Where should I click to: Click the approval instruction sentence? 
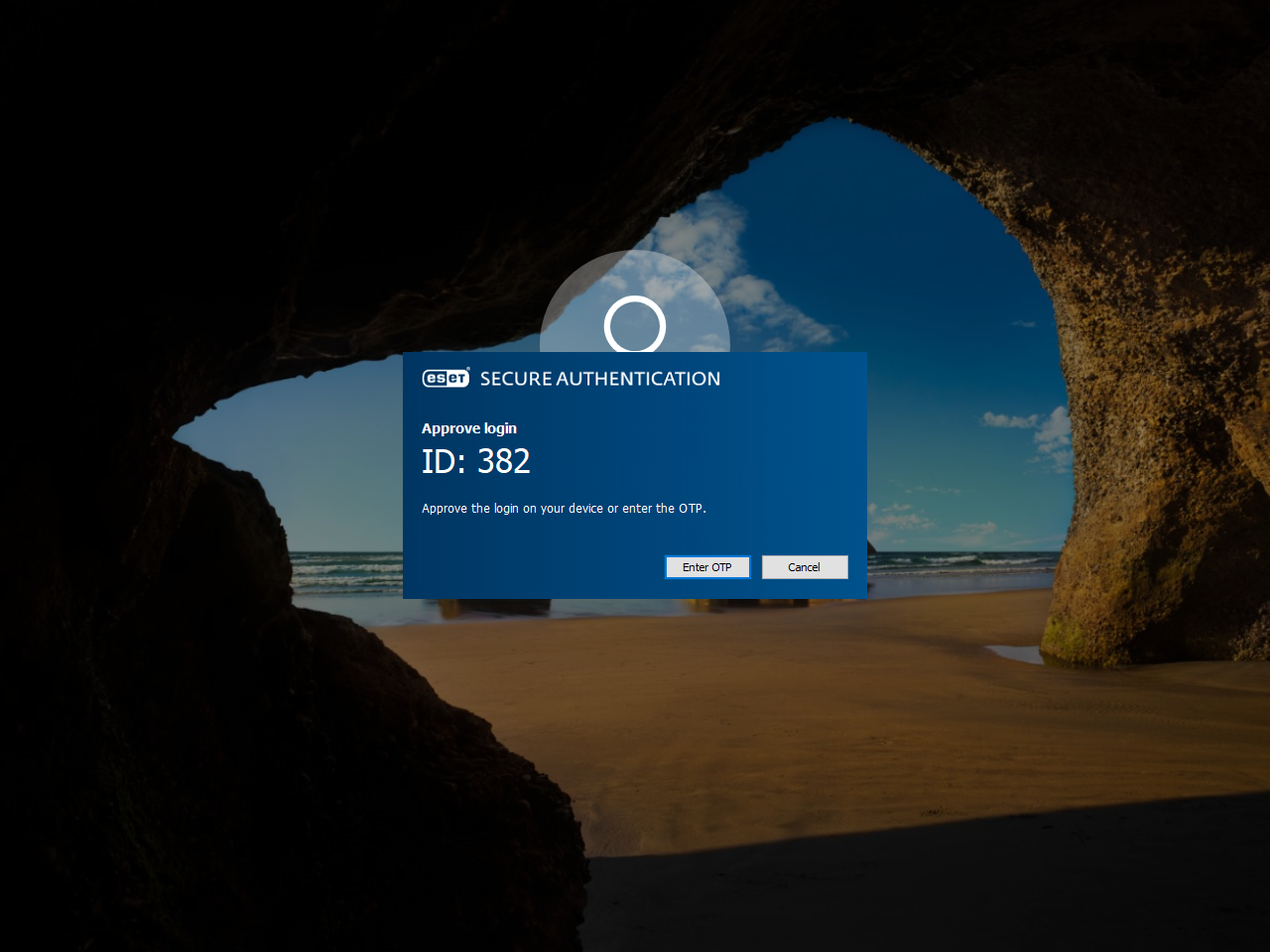tap(565, 508)
